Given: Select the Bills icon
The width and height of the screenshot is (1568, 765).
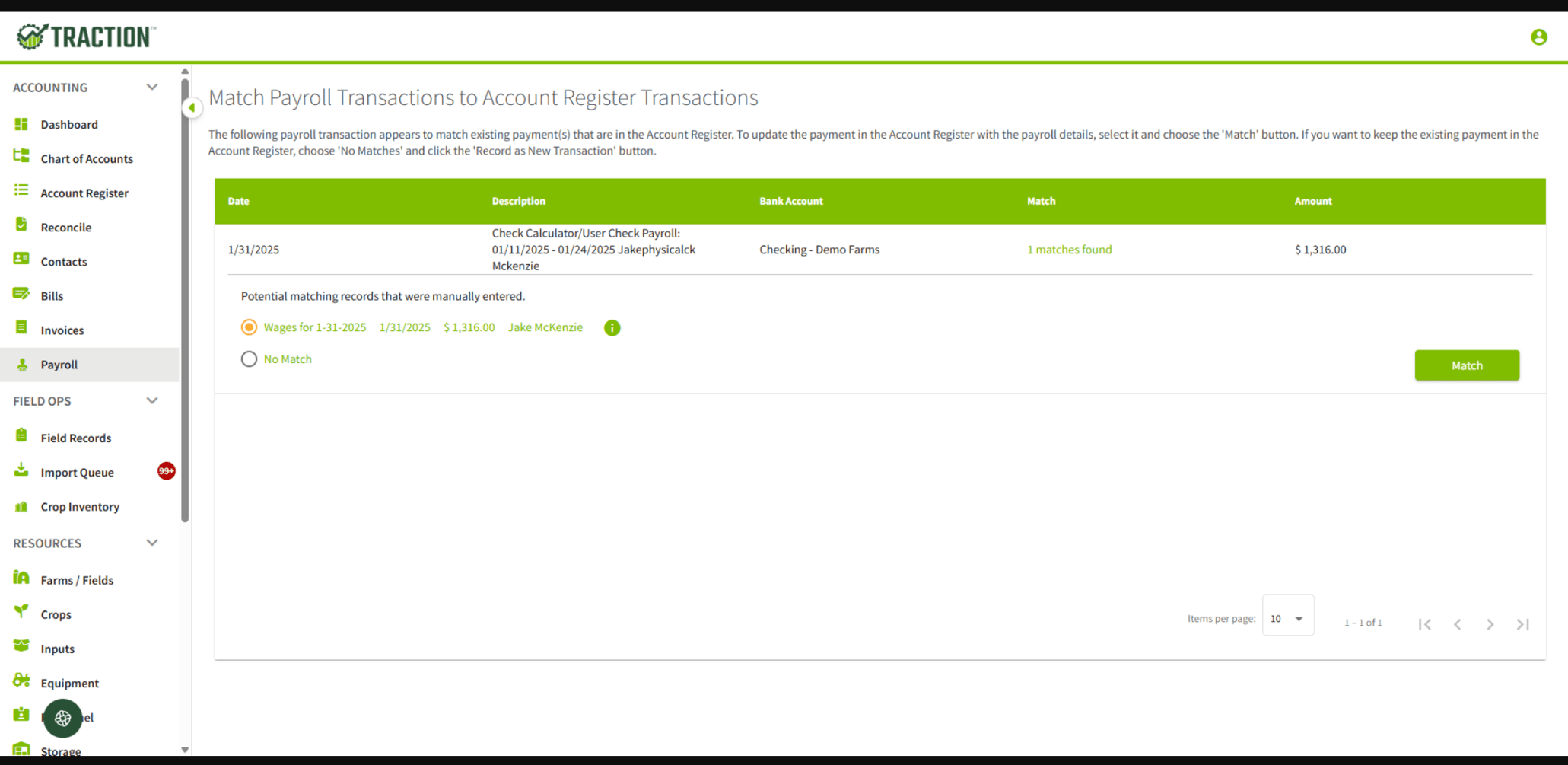Looking at the screenshot, I should 21,295.
